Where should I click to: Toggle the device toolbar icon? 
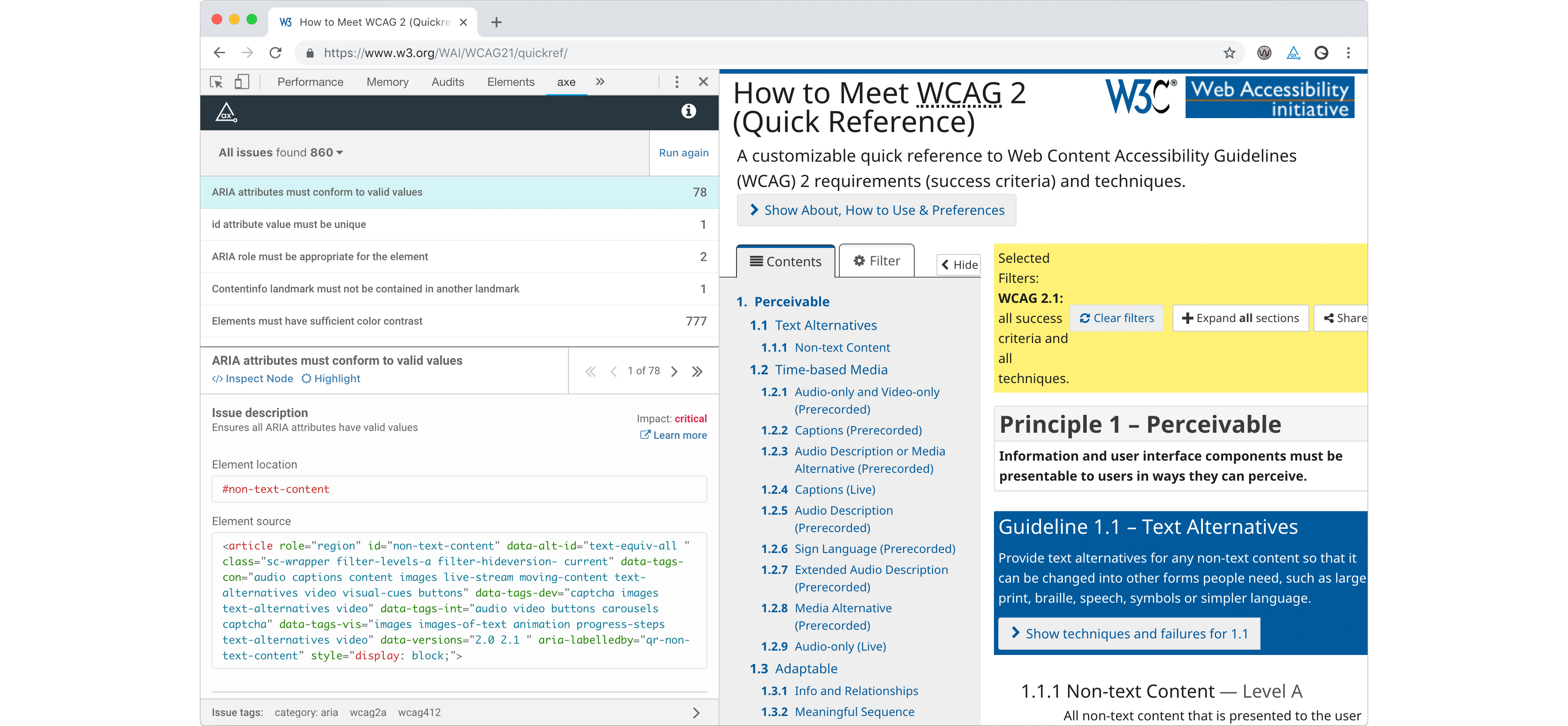pyautogui.click(x=242, y=82)
